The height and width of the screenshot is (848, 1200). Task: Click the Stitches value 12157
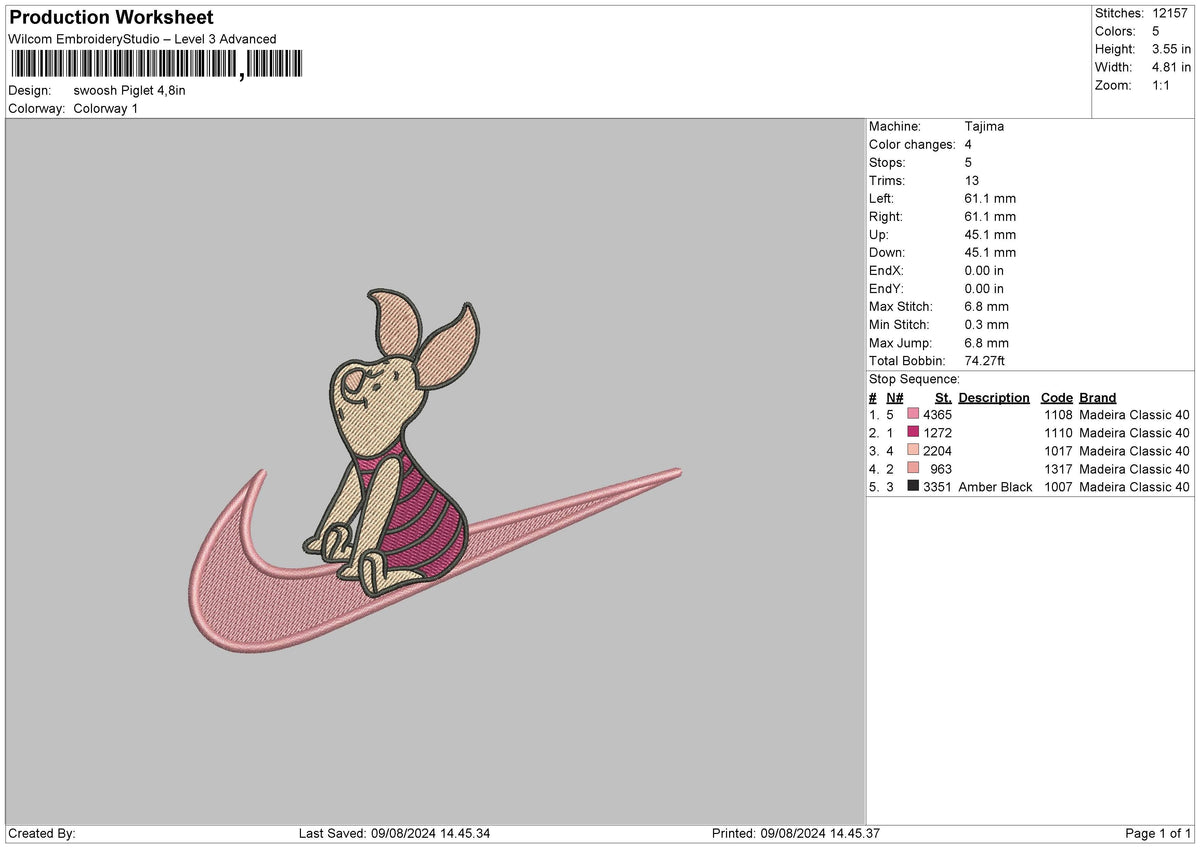1170,13
